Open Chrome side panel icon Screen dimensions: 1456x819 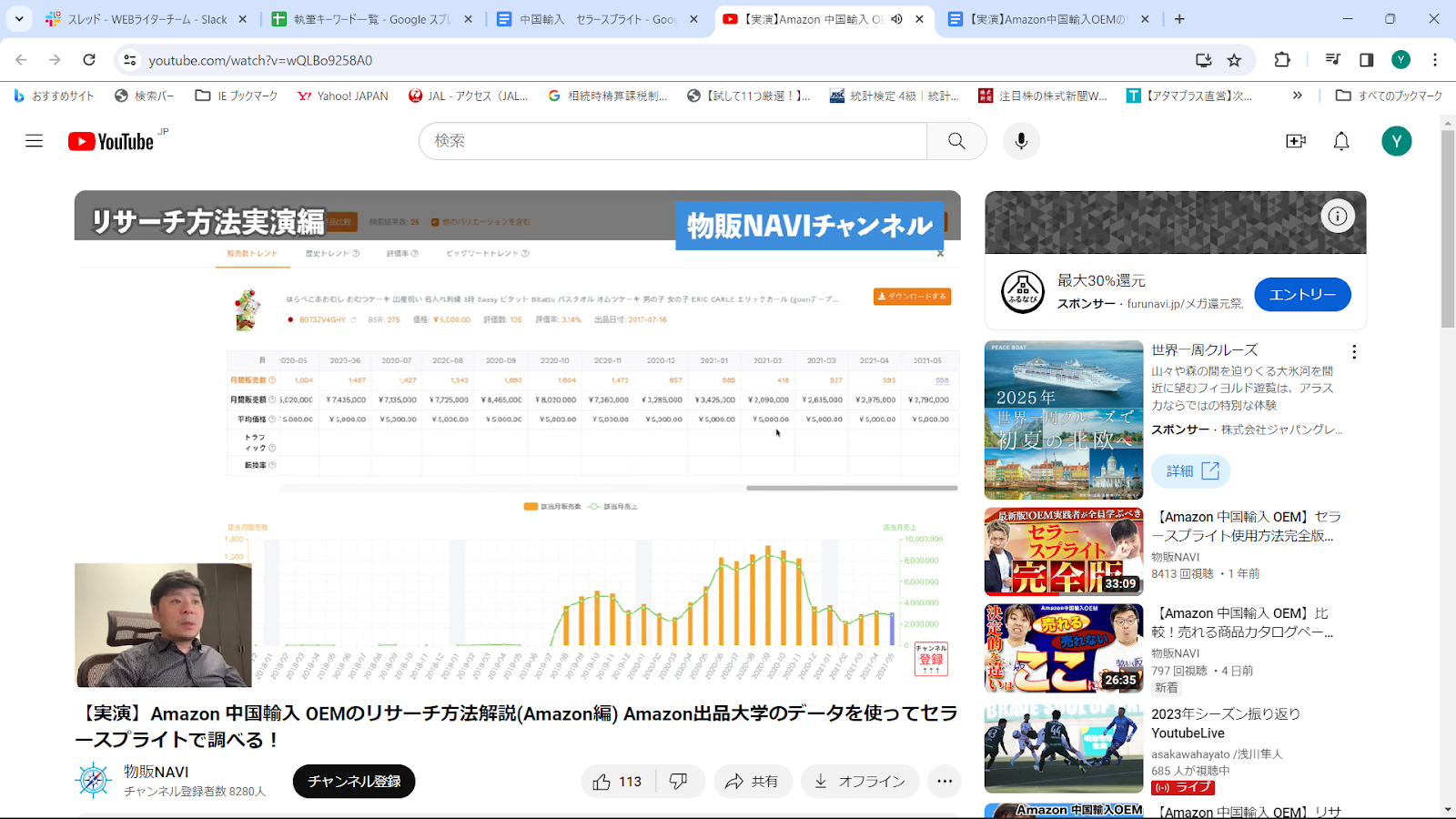[x=1366, y=60]
